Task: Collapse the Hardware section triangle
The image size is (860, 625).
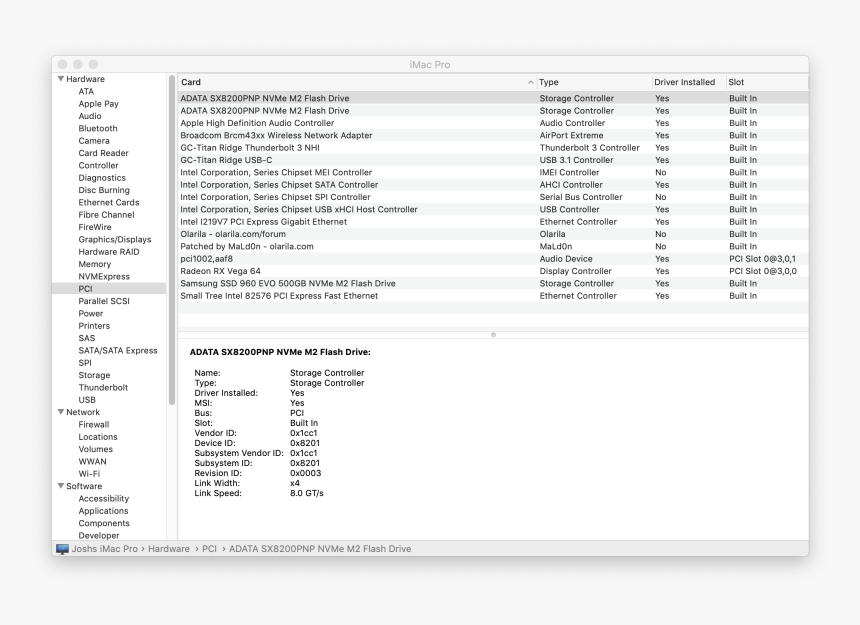Action: click(x=61, y=79)
